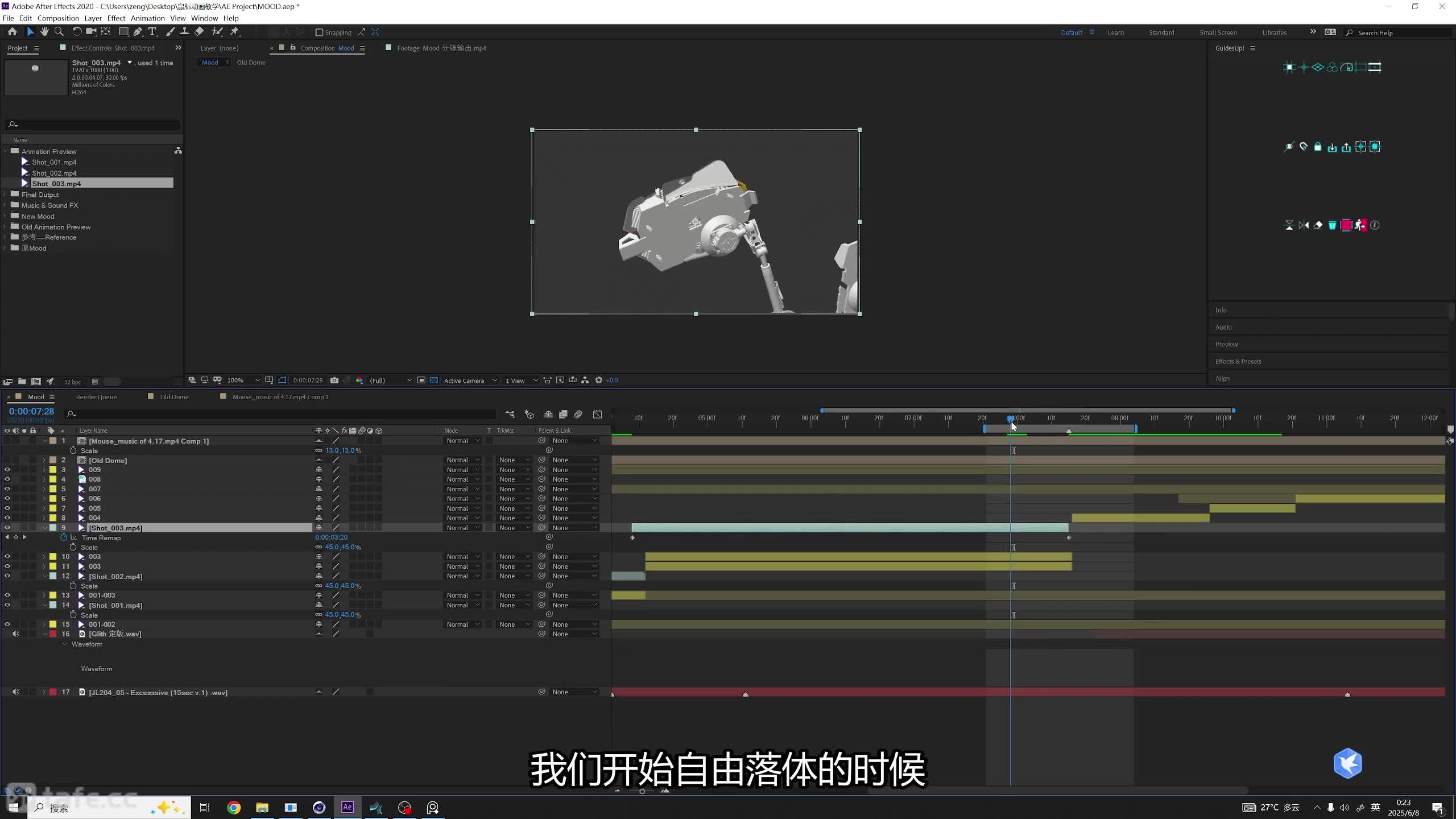
Task: Click the current time indicator on the ruler
Action: click(x=1010, y=419)
